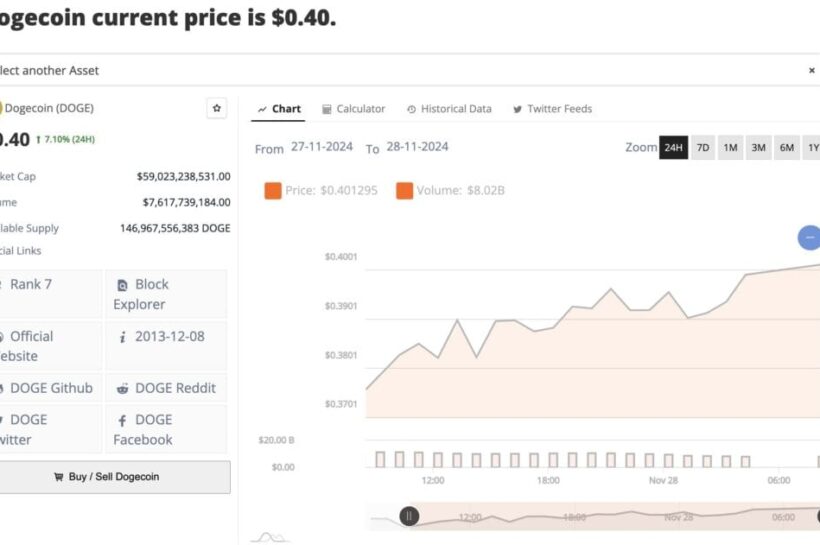Select the 24H zoom range
820x545 pixels.
674,147
